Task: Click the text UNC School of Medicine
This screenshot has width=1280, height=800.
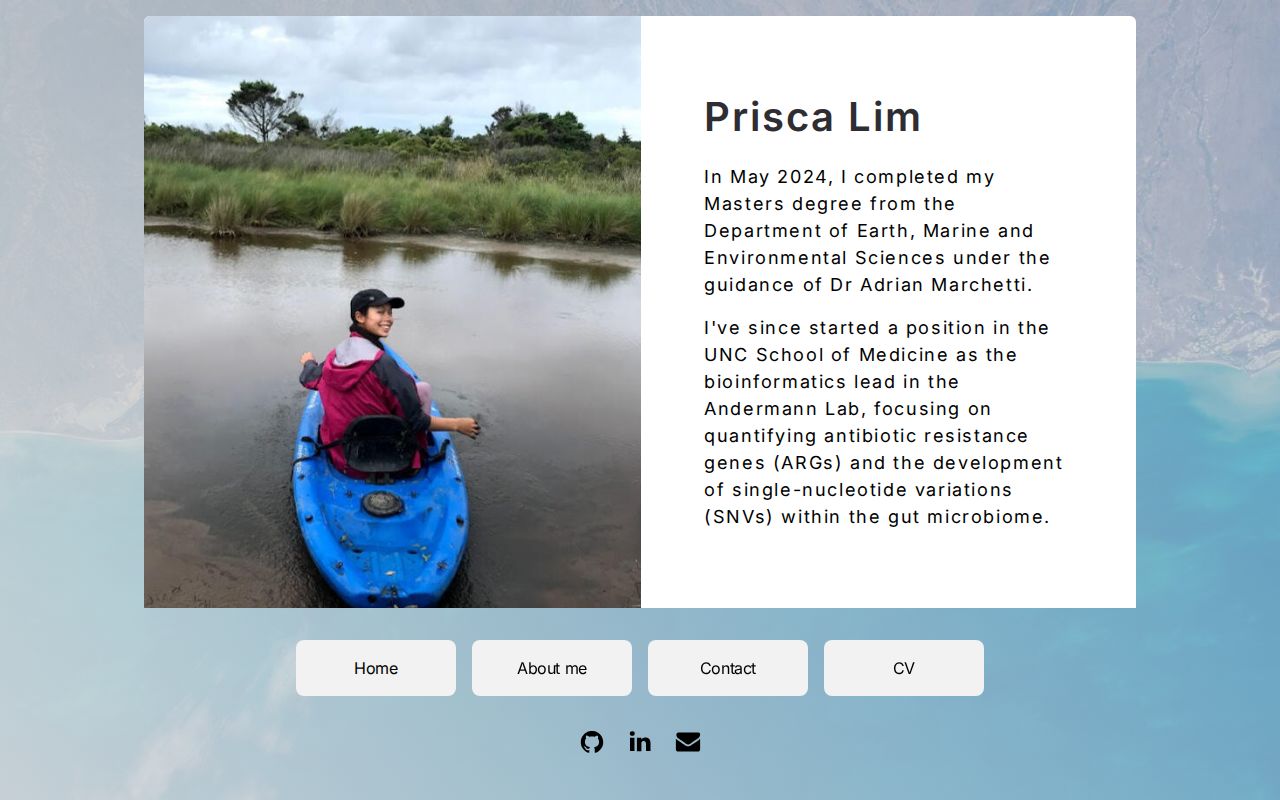Action: point(826,355)
